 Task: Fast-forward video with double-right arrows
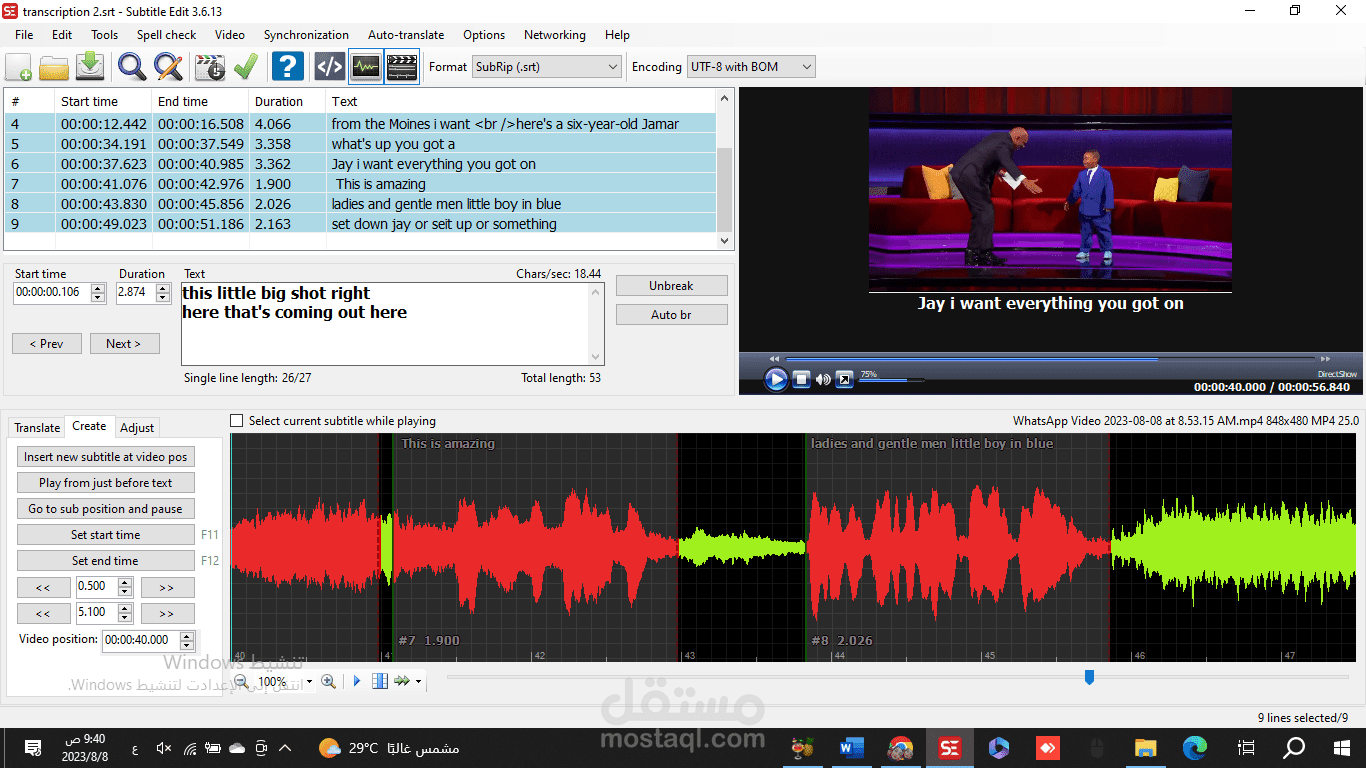[x=1326, y=358]
